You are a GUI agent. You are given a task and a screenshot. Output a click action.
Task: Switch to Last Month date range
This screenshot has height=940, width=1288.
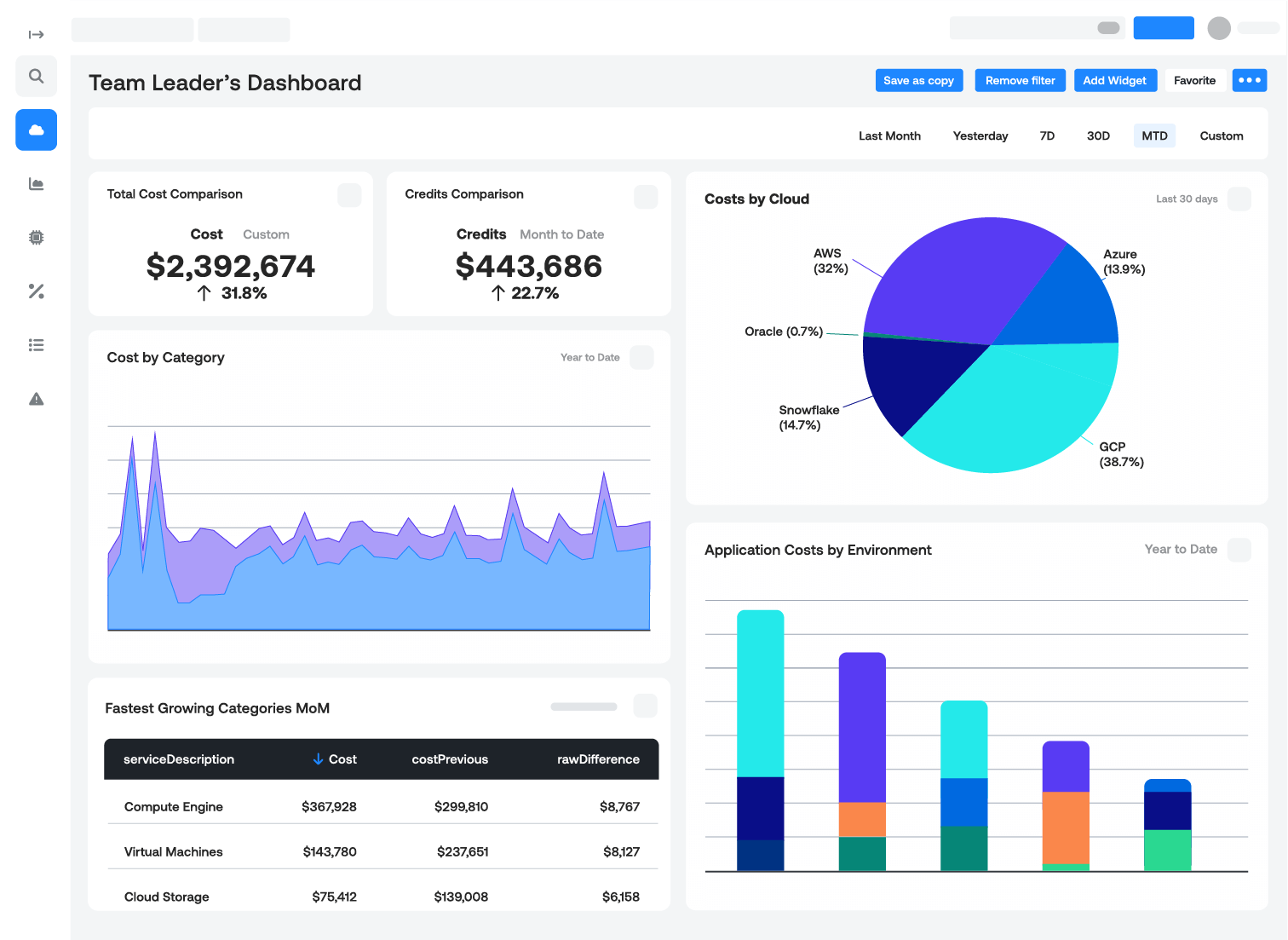[x=889, y=136]
